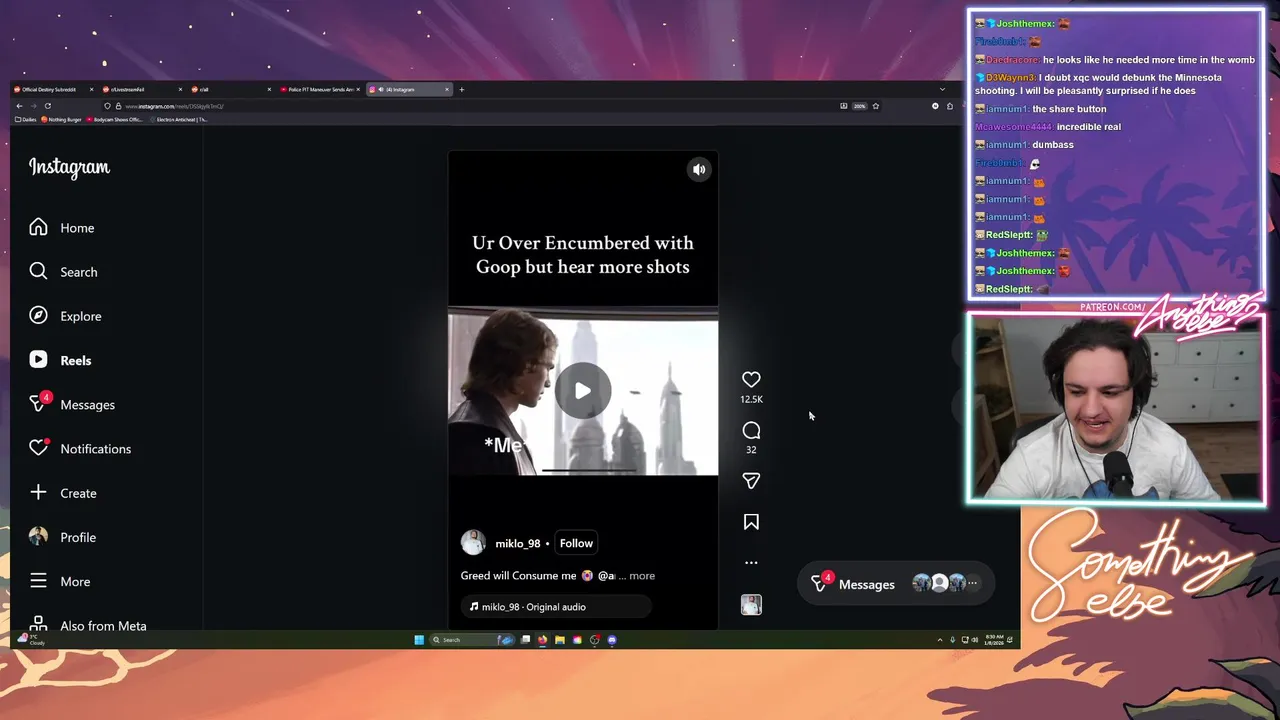Open the Notifications heart icon
This screenshot has width=1280, height=720.
click(x=38, y=447)
